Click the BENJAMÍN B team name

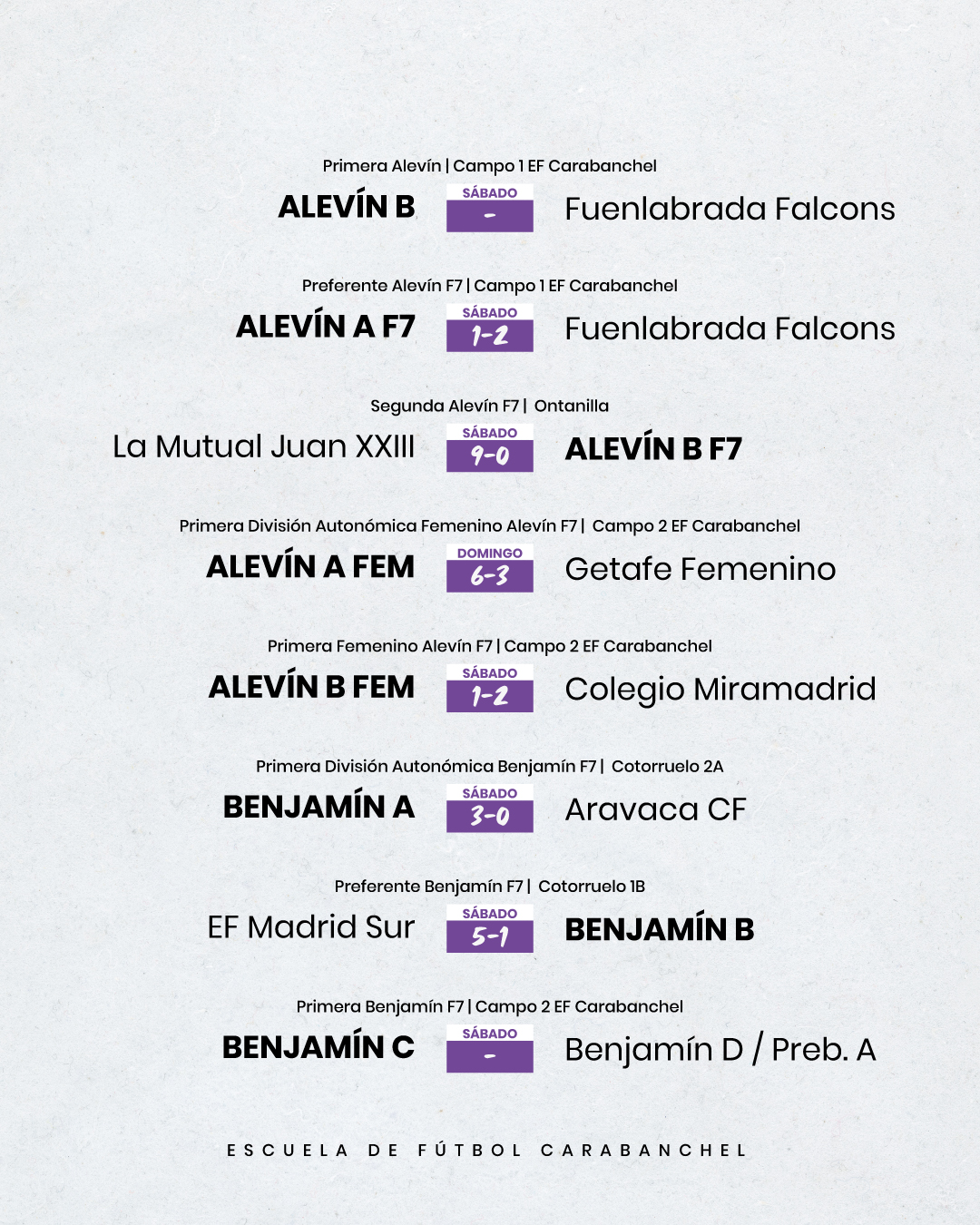tap(660, 930)
